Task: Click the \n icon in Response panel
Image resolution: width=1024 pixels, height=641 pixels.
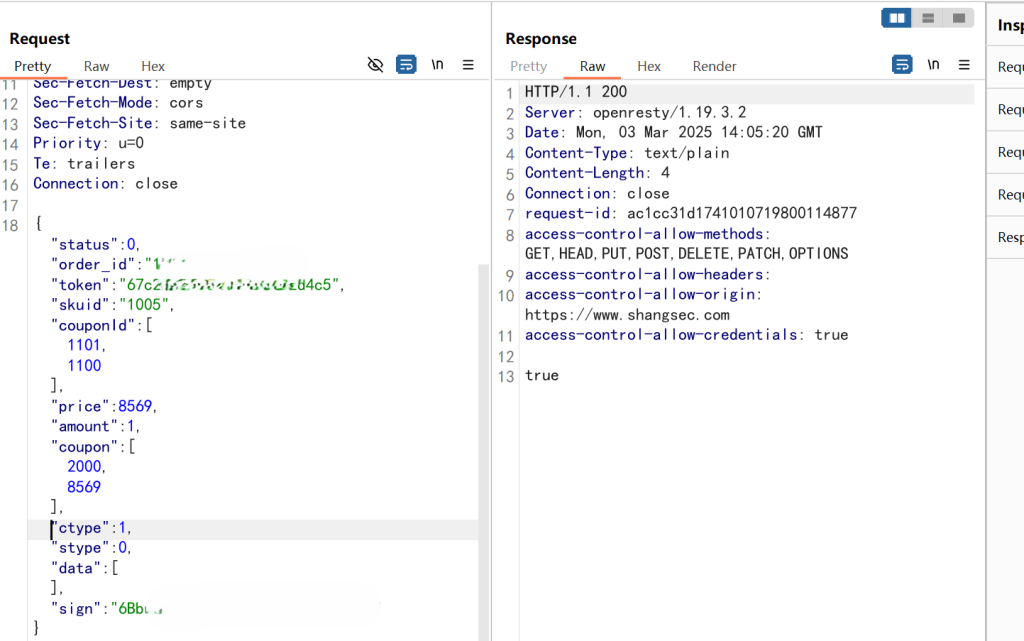Action: coord(933,65)
